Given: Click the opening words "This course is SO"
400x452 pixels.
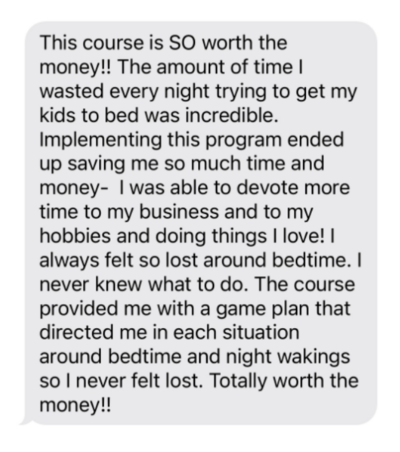Looking at the screenshot, I should coord(118,43).
